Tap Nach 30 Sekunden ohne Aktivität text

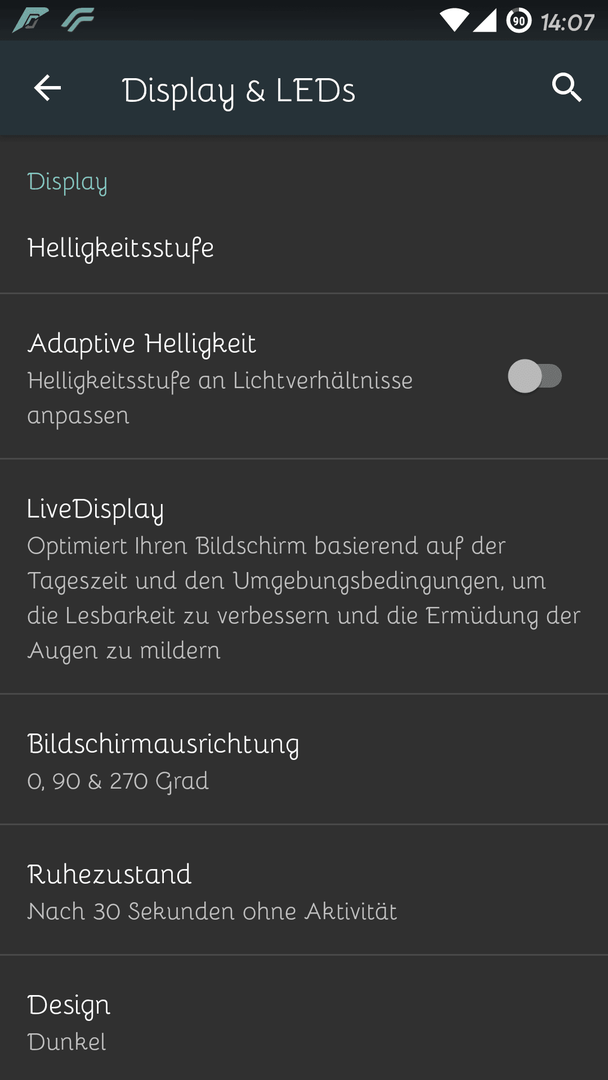pyautogui.click(x=212, y=911)
